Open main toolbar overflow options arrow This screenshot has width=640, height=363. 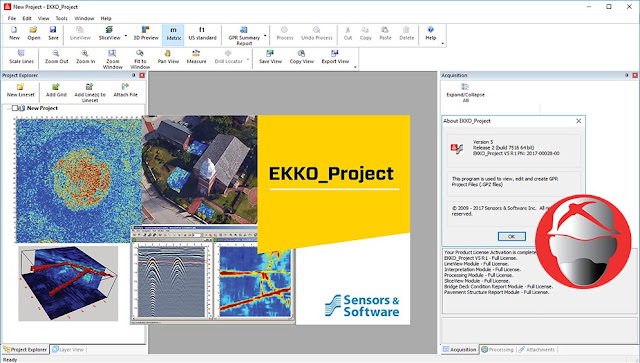[x=443, y=43]
